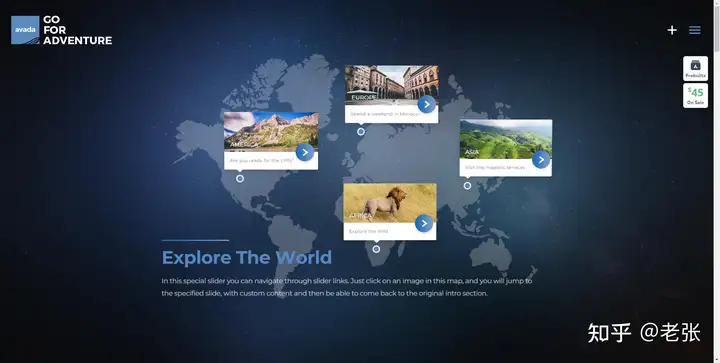Screen dimensions: 720x363
Task: Click the Europe card arrow button
Action: click(427, 104)
